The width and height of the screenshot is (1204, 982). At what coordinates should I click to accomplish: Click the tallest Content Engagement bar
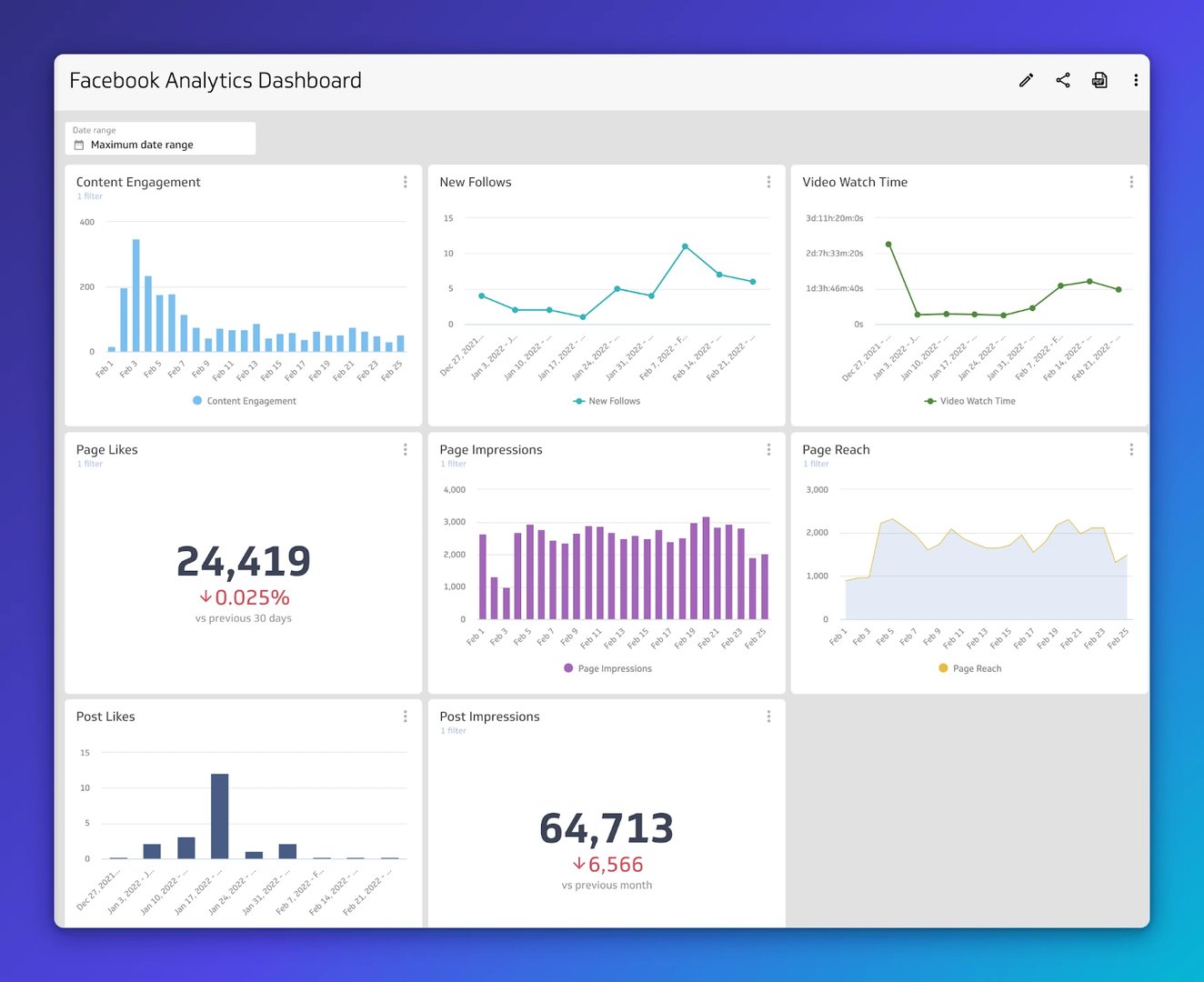pyautogui.click(x=136, y=296)
